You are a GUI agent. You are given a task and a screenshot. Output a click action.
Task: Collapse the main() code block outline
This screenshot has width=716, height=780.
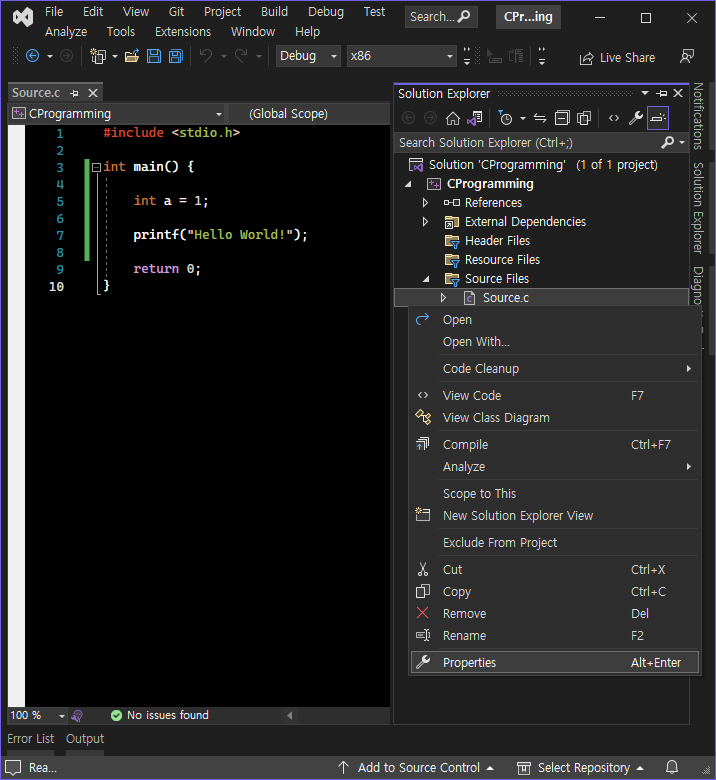(x=97, y=167)
